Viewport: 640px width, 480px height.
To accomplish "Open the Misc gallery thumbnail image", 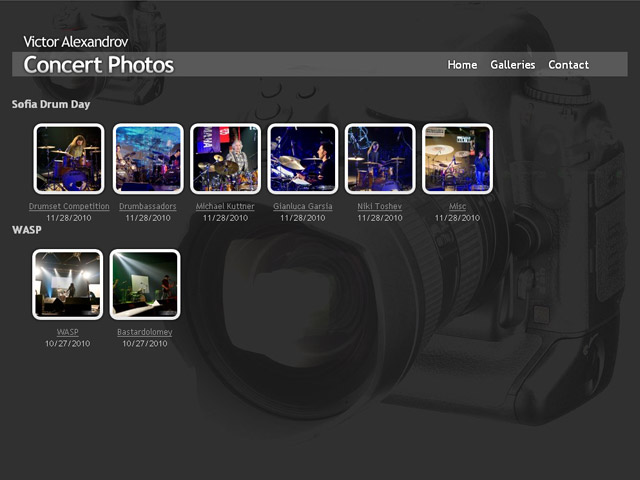I will tap(458, 159).
